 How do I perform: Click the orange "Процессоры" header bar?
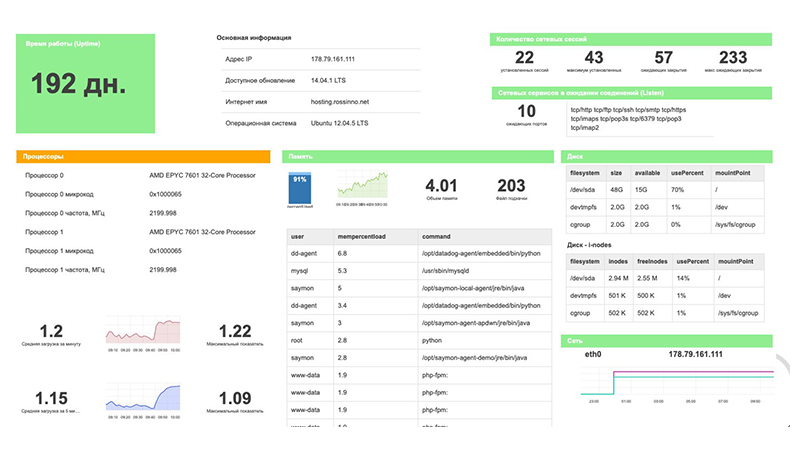(x=143, y=157)
